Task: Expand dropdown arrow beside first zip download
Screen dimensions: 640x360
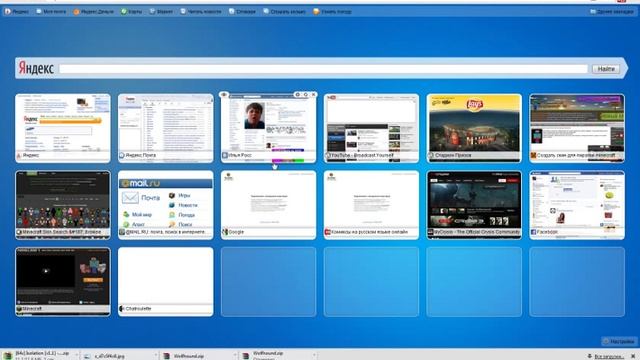Action: (x=76, y=356)
